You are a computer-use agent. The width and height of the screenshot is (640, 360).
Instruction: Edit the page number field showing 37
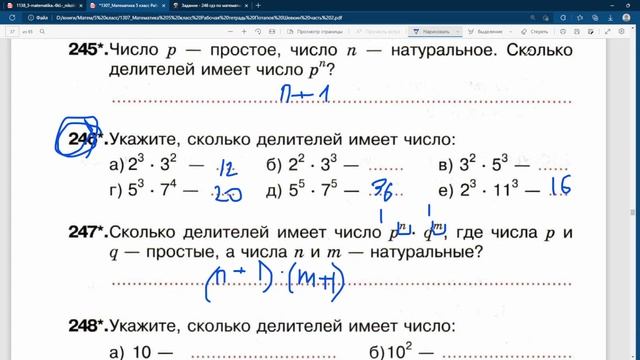(12, 31)
